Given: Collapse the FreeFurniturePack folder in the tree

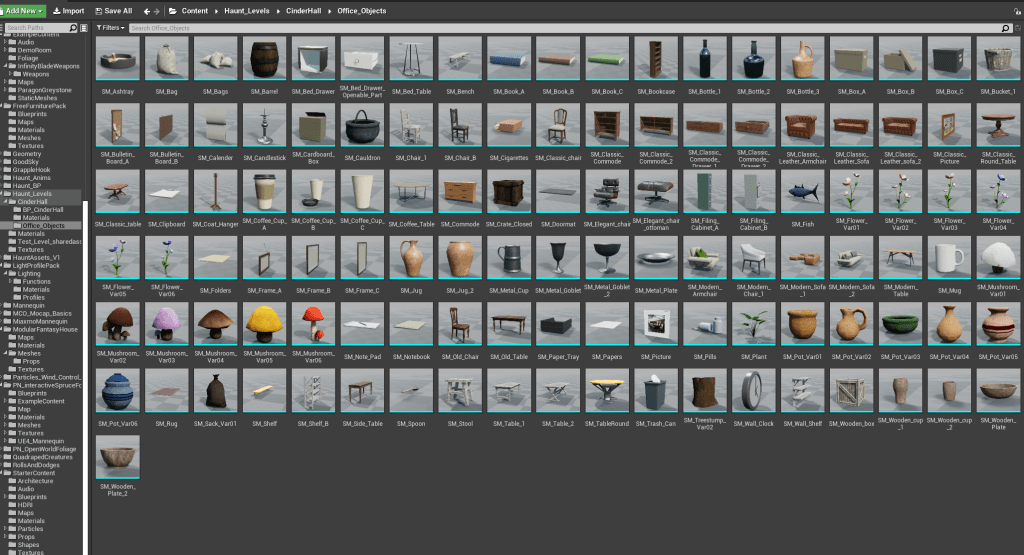Looking at the screenshot, I should click(x=6, y=105).
